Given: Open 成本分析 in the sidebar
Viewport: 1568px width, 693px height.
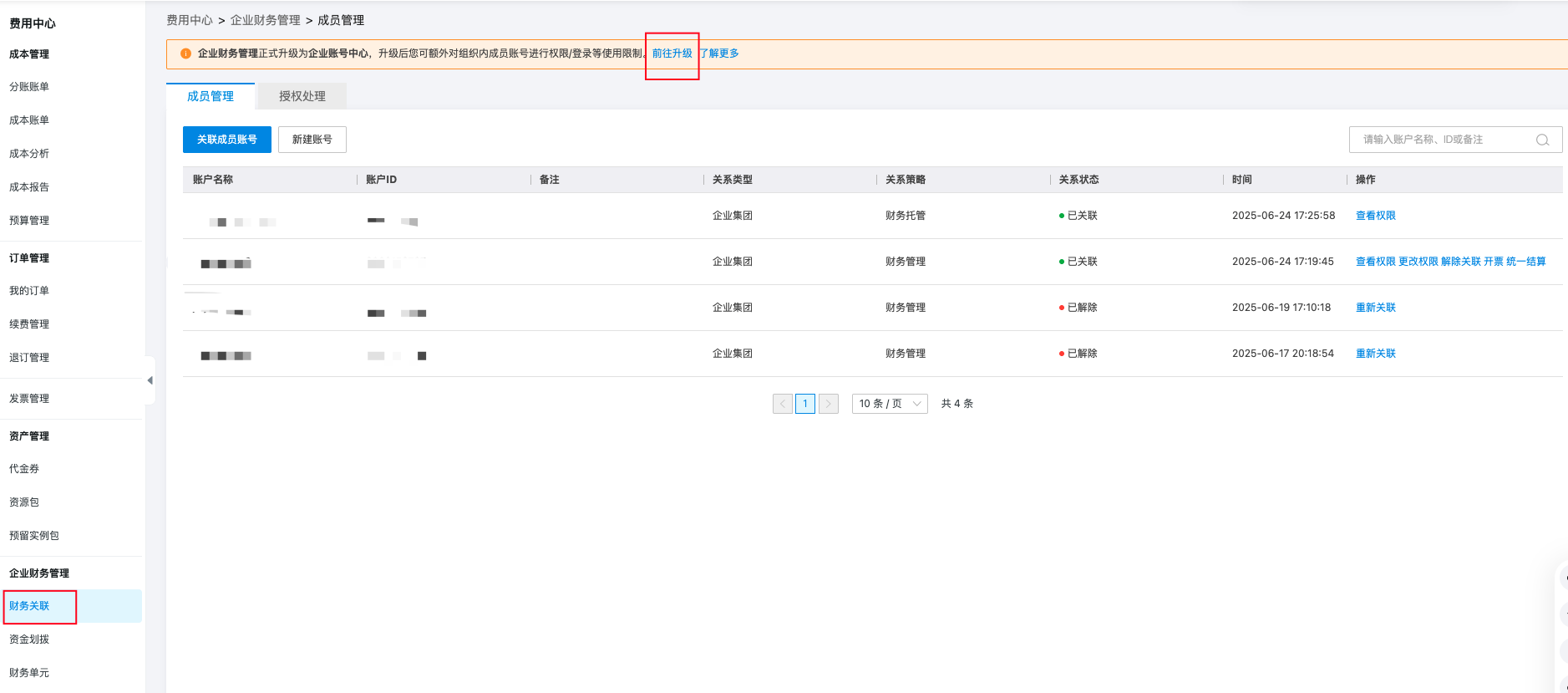Looking at the screenshot, I should (x=29, y=154).
